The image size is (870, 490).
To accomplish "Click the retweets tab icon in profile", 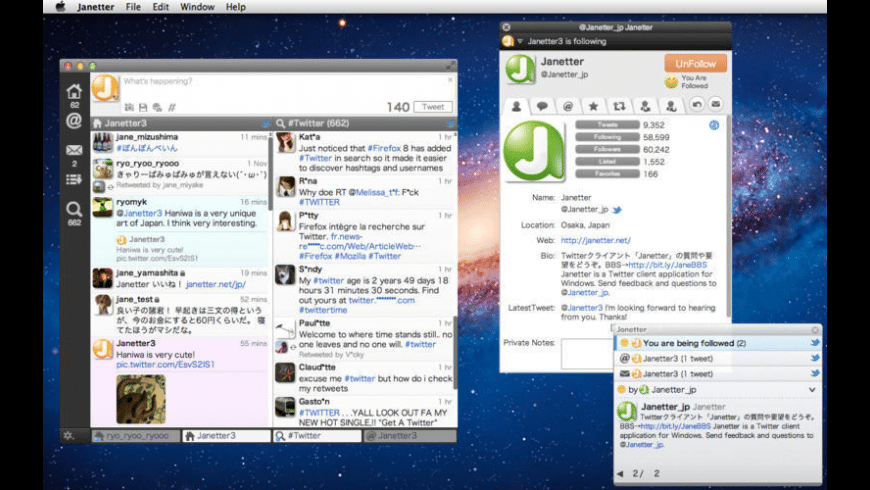I will click(x=618, y=105).
